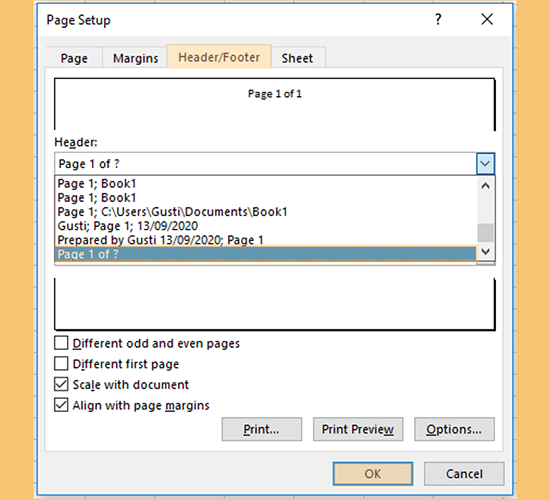This screenshot has width=550, height=500.
Task: Click the header list scrollbar thumb
Action: coord(486,233)
